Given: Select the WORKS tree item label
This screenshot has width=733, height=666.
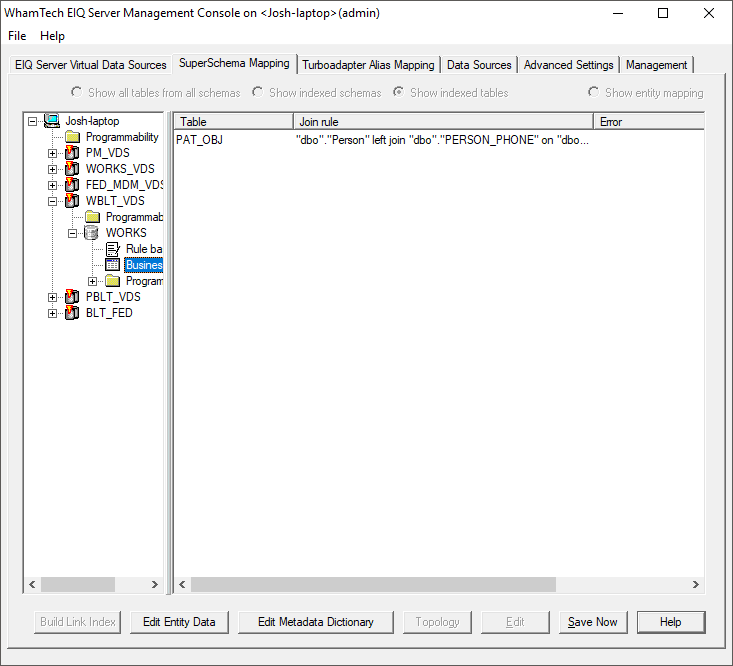Looking at the screenshot, I should (126, 233).
